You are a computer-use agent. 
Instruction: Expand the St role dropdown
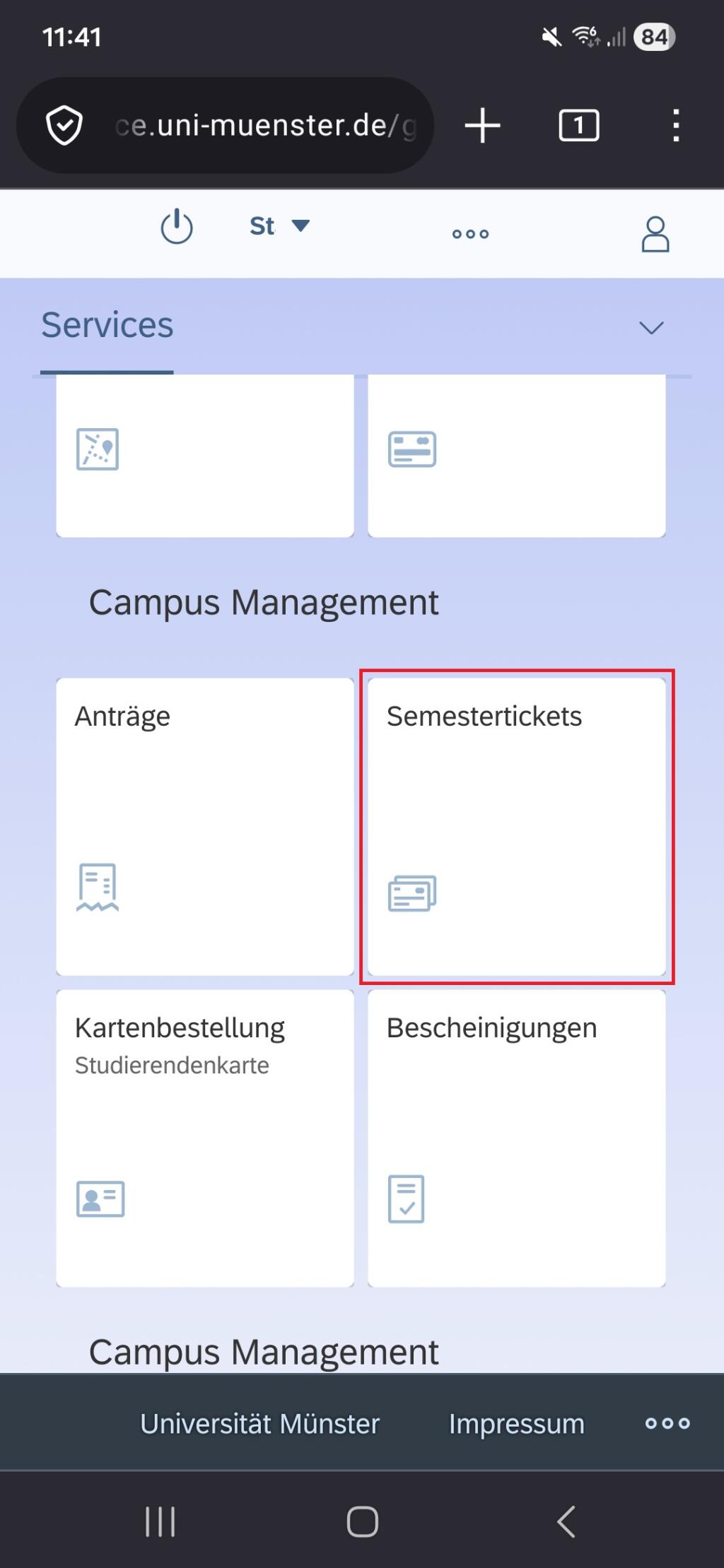pos(279,226)
